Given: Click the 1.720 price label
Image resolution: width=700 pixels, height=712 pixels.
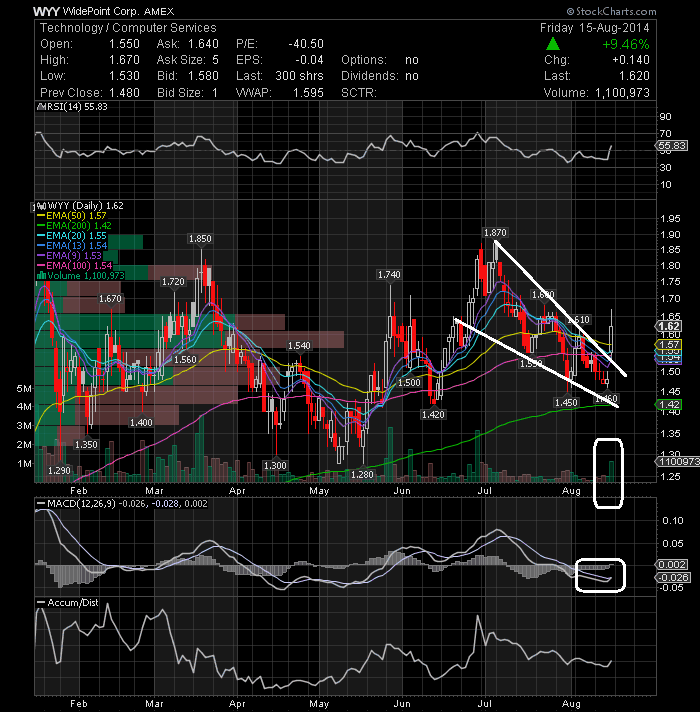Looking at the screenshot, I should (x=173, y=282).
